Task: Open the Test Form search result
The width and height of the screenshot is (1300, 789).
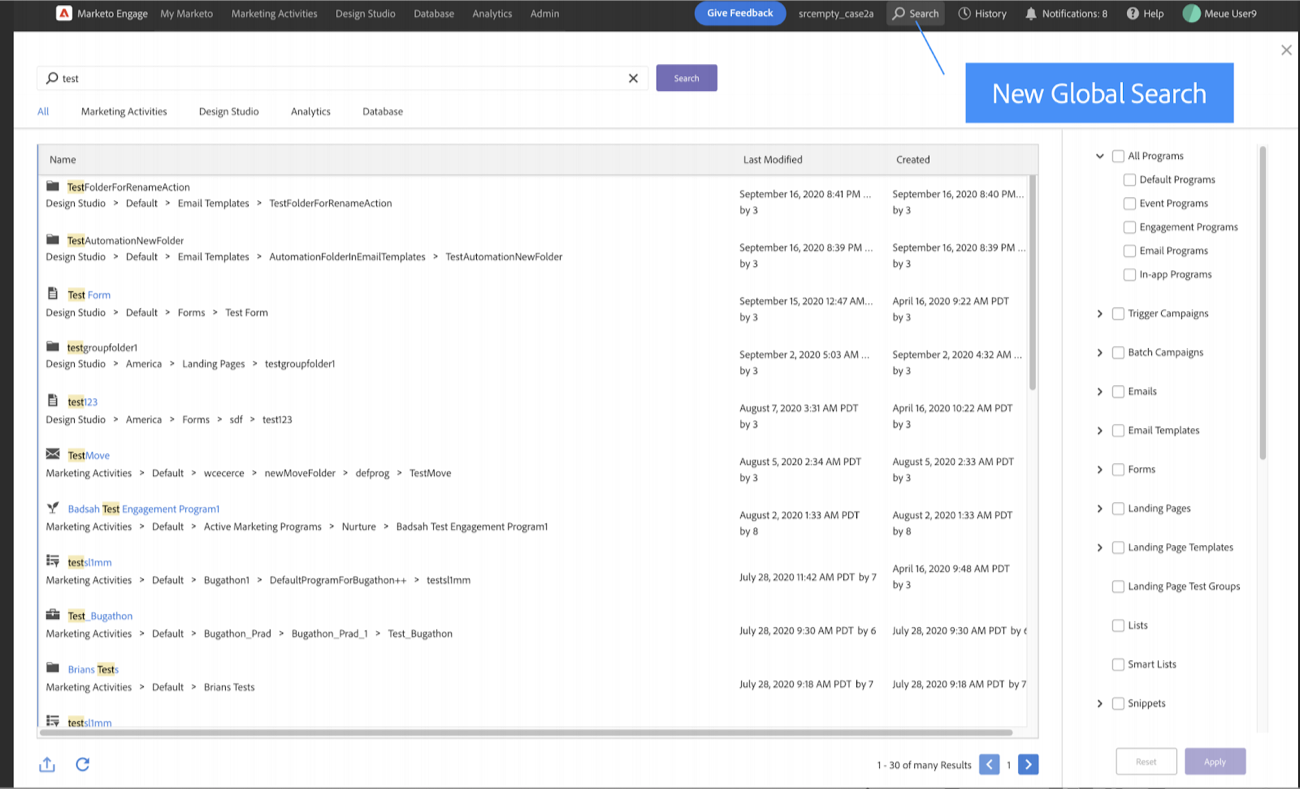Action: [x=88, y=294]
